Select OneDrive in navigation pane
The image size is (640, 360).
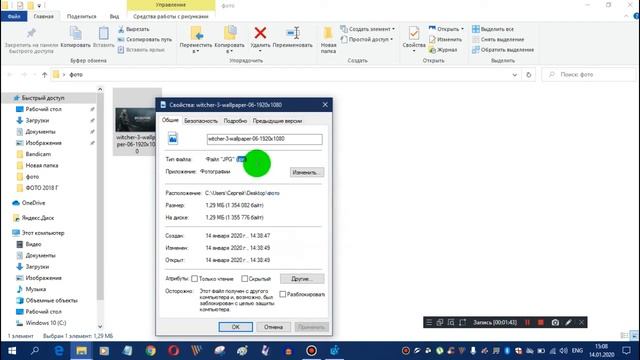pyautogui.click(x=33, y=203)
